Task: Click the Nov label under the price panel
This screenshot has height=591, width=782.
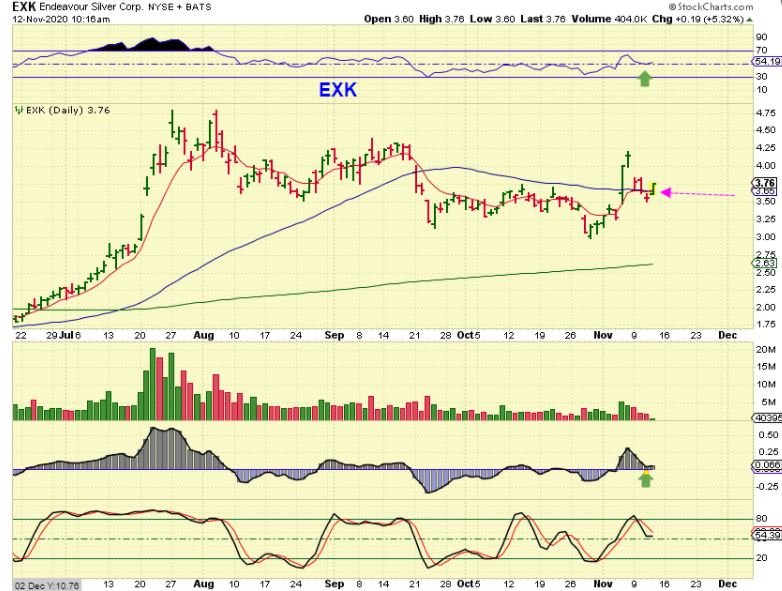Action: point(603,336)
